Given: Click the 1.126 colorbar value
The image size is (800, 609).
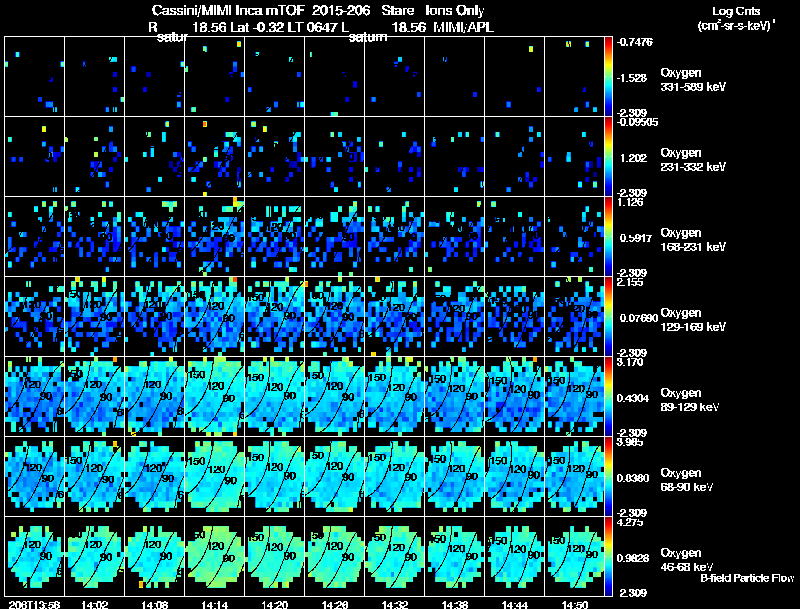Looking at the screenshot, I should coord(630,202).
